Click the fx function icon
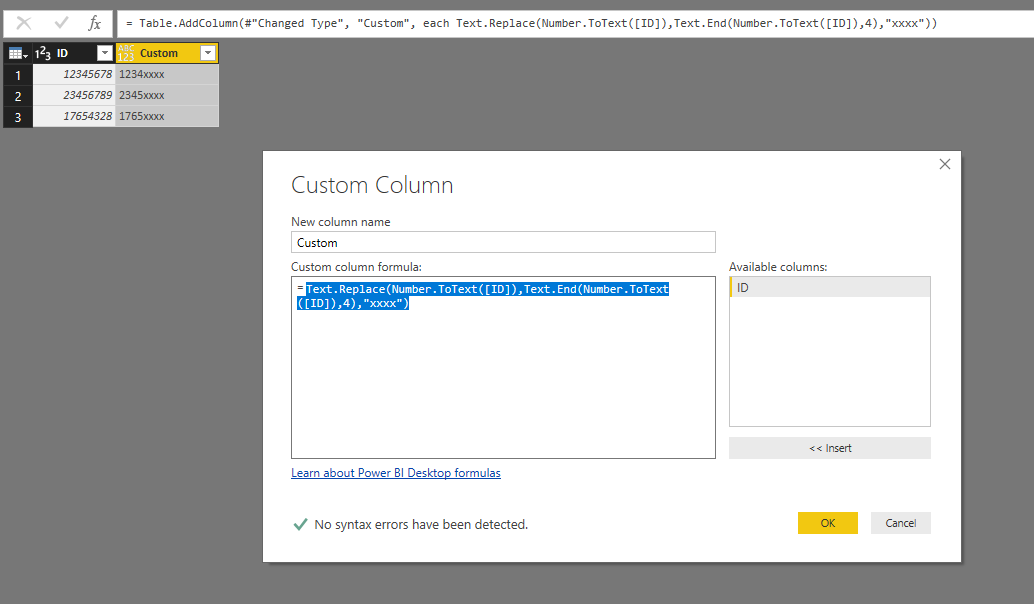 pyautogui.click(x=95, y=23)
